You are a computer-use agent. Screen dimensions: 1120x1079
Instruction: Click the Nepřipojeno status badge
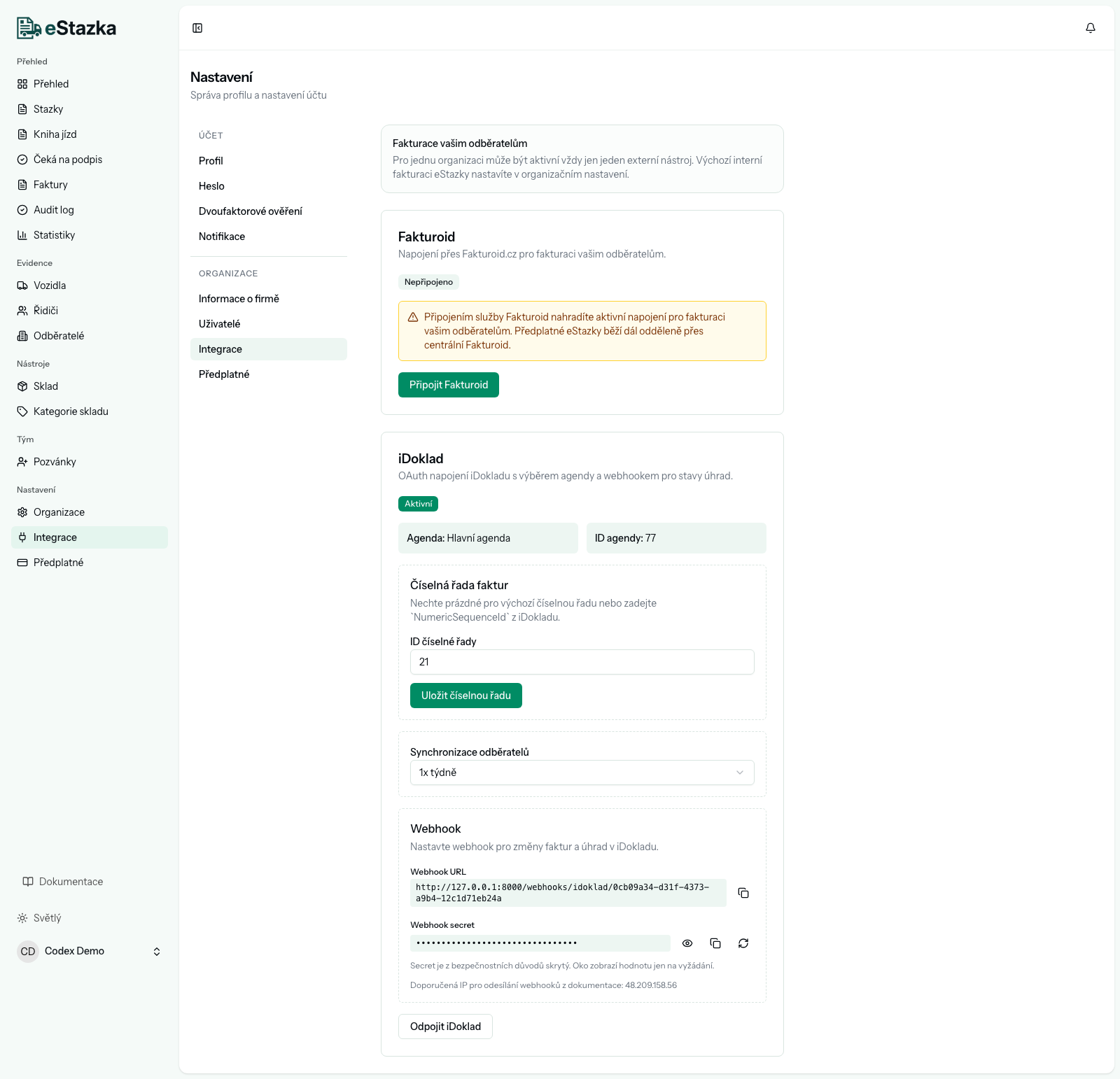[428, 282]
